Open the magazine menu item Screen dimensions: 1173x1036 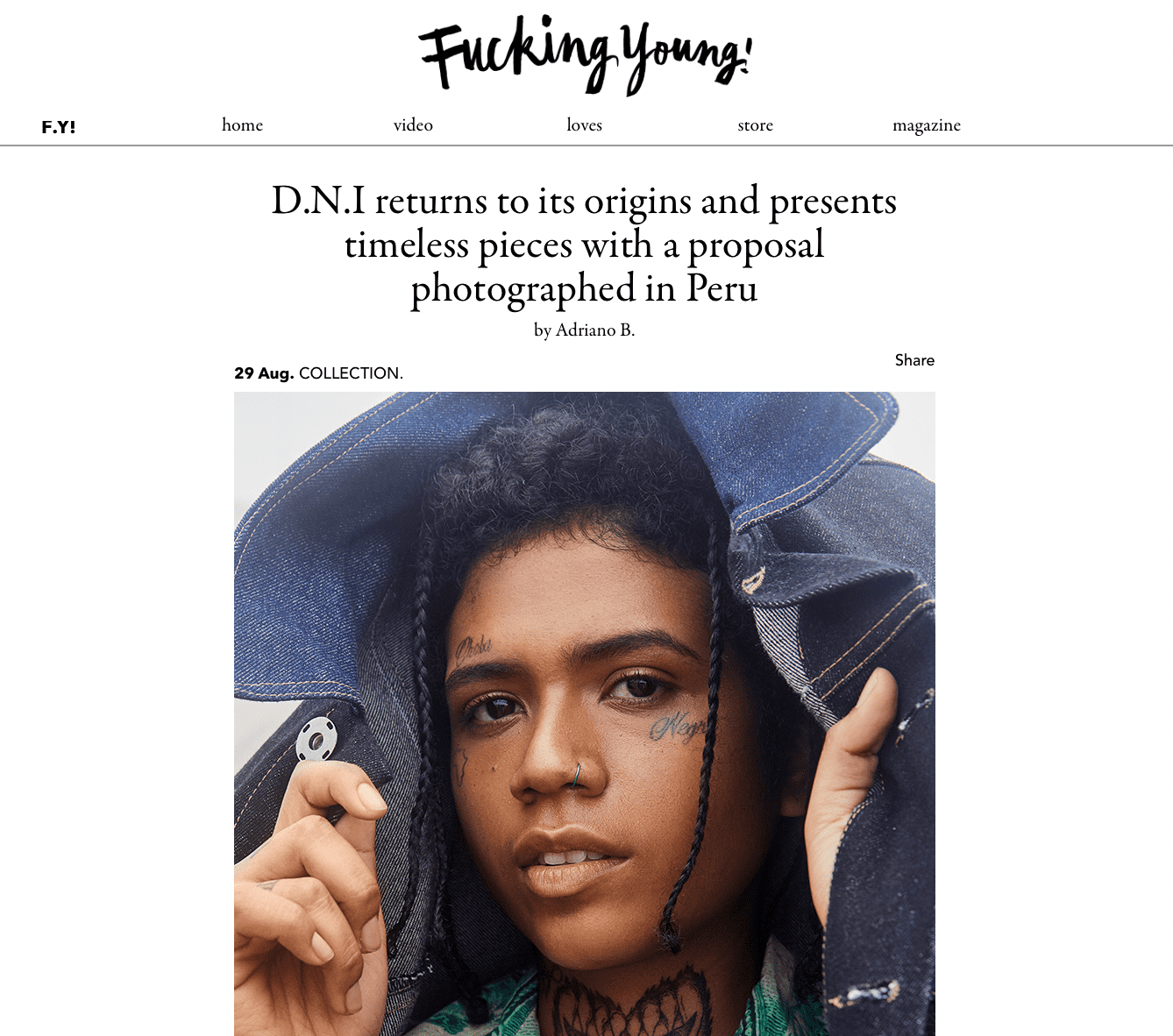point(927,125)
